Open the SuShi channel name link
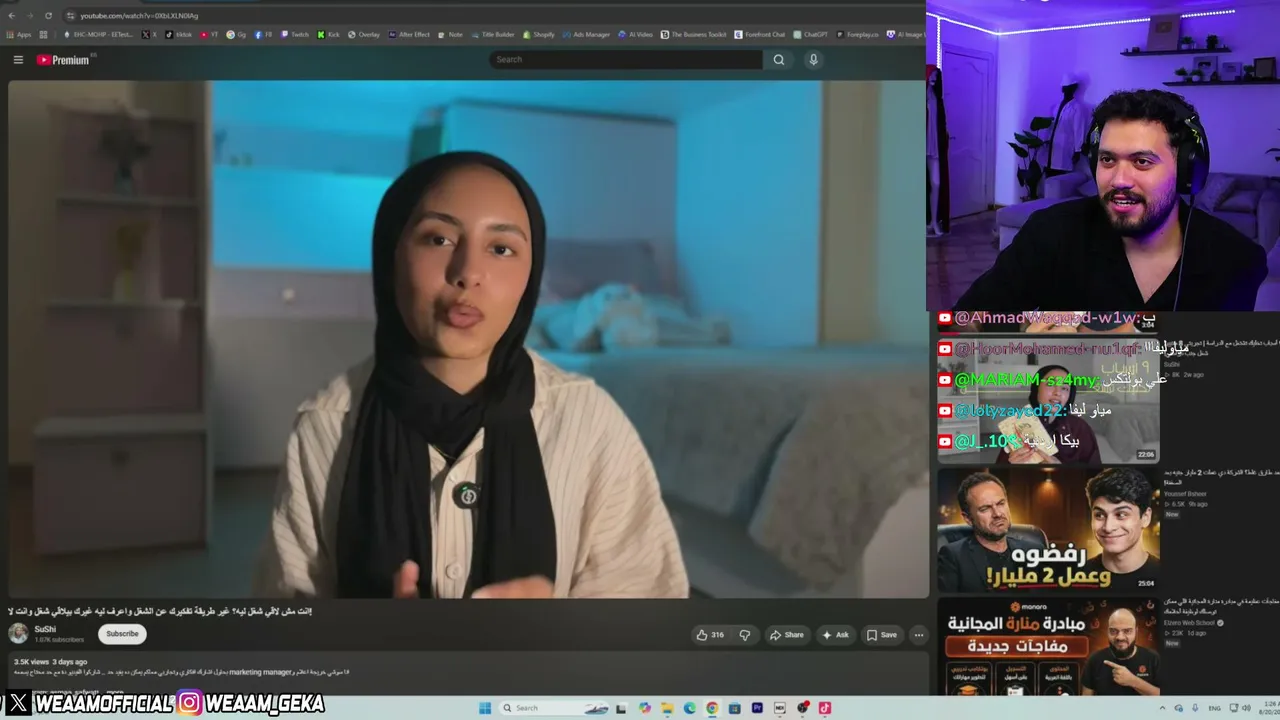This screenshot has height=720, width=1280. pos(45,629)
